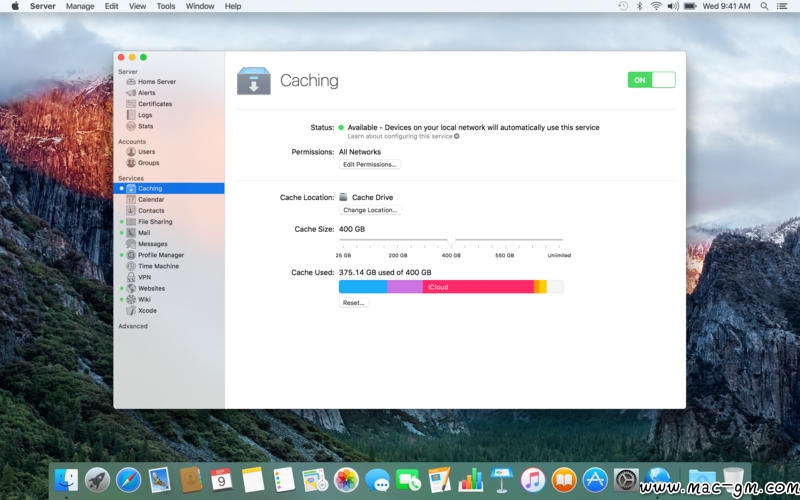Click the '375.14 GB used of 400 GB' text
Image resolution: width=800 pixels, height=500 pixels.
pos(385,272)
